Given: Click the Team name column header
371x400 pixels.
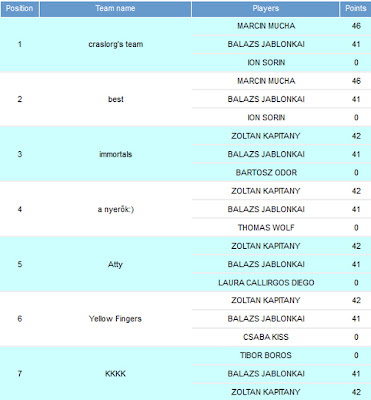Looking at the screenshot, I should tap(115, 9).
